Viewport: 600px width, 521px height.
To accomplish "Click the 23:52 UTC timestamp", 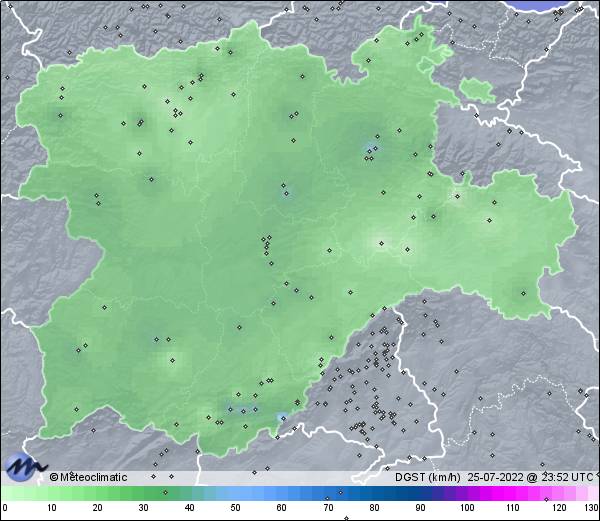I will (x=567, y=477).
